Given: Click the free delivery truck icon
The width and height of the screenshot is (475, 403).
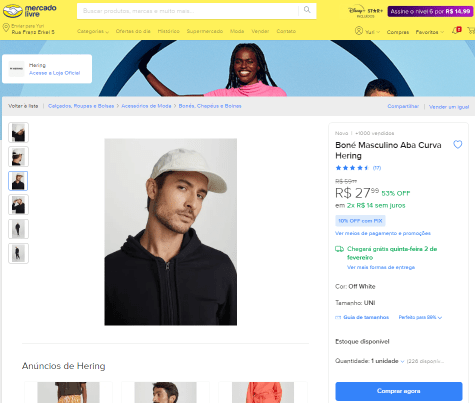Looking at the screenshot, I should (x=339, y=249).
